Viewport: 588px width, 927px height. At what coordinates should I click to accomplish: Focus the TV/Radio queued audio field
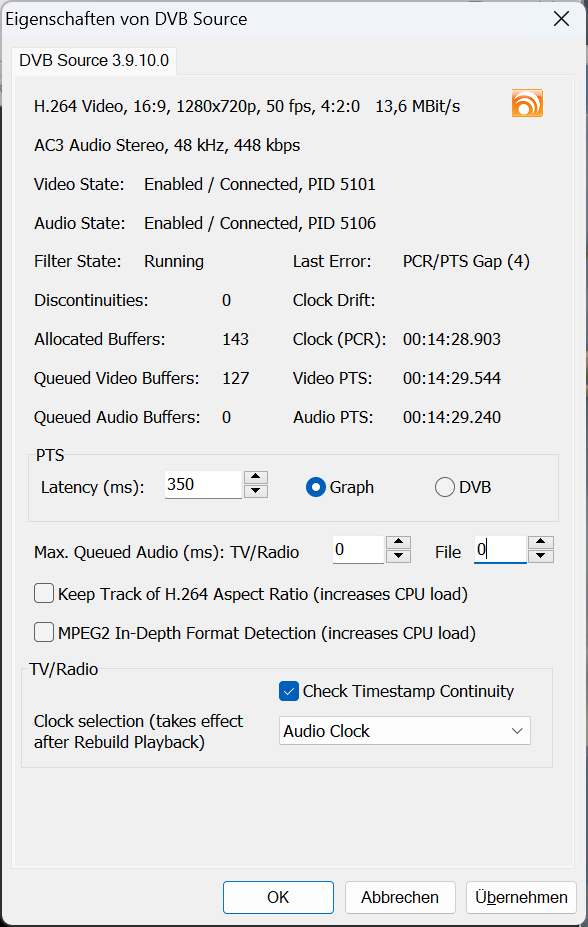point(358,550)
